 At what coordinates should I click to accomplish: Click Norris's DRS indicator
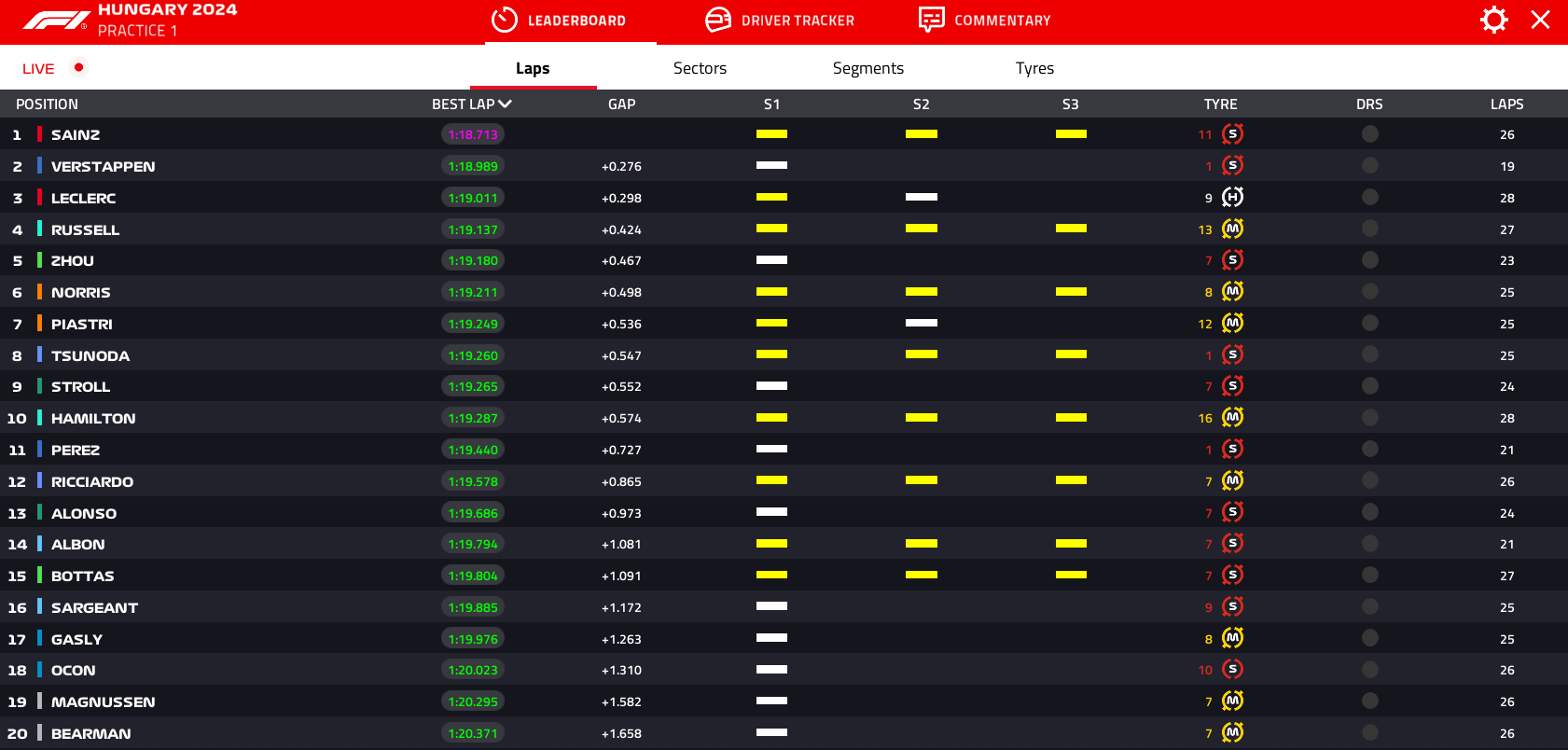point(1369,292)
